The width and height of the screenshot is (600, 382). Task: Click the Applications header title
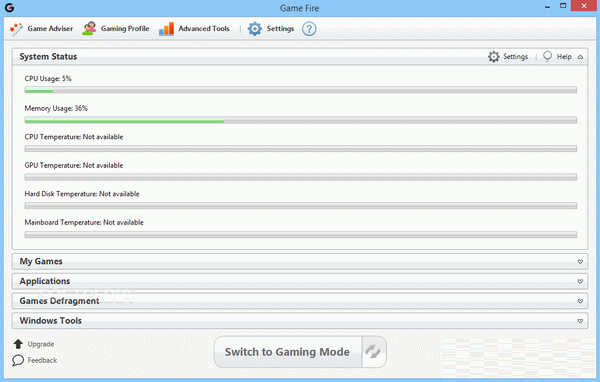click(45, 281)
